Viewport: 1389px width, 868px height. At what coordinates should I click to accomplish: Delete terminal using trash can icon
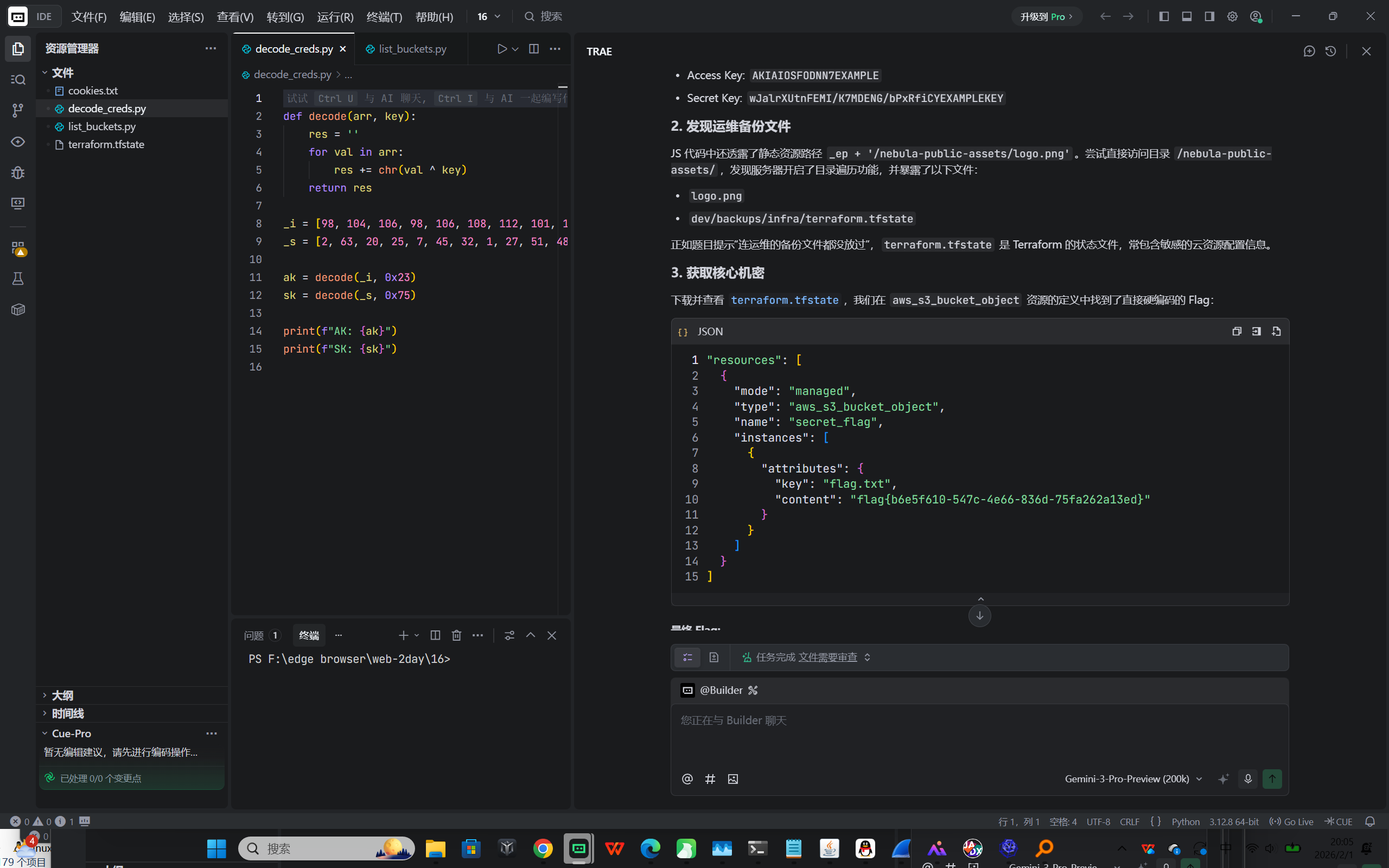tap(456, 635)
